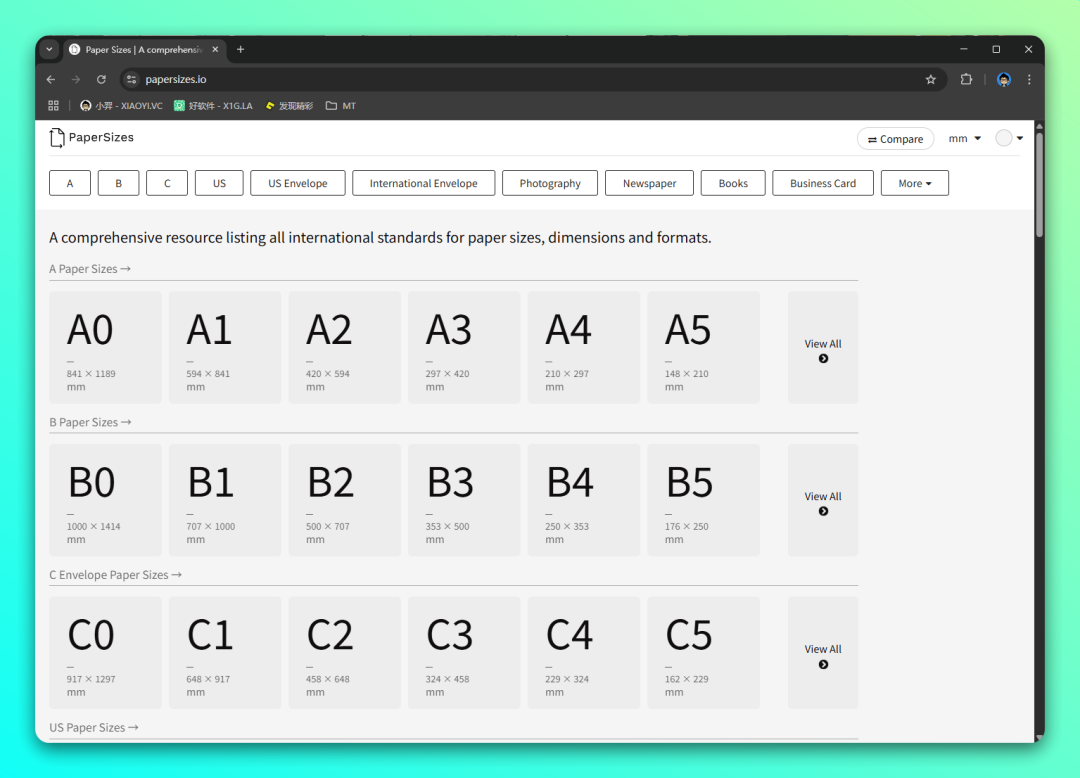Bookmark this page with the star icon

point(931,80)
